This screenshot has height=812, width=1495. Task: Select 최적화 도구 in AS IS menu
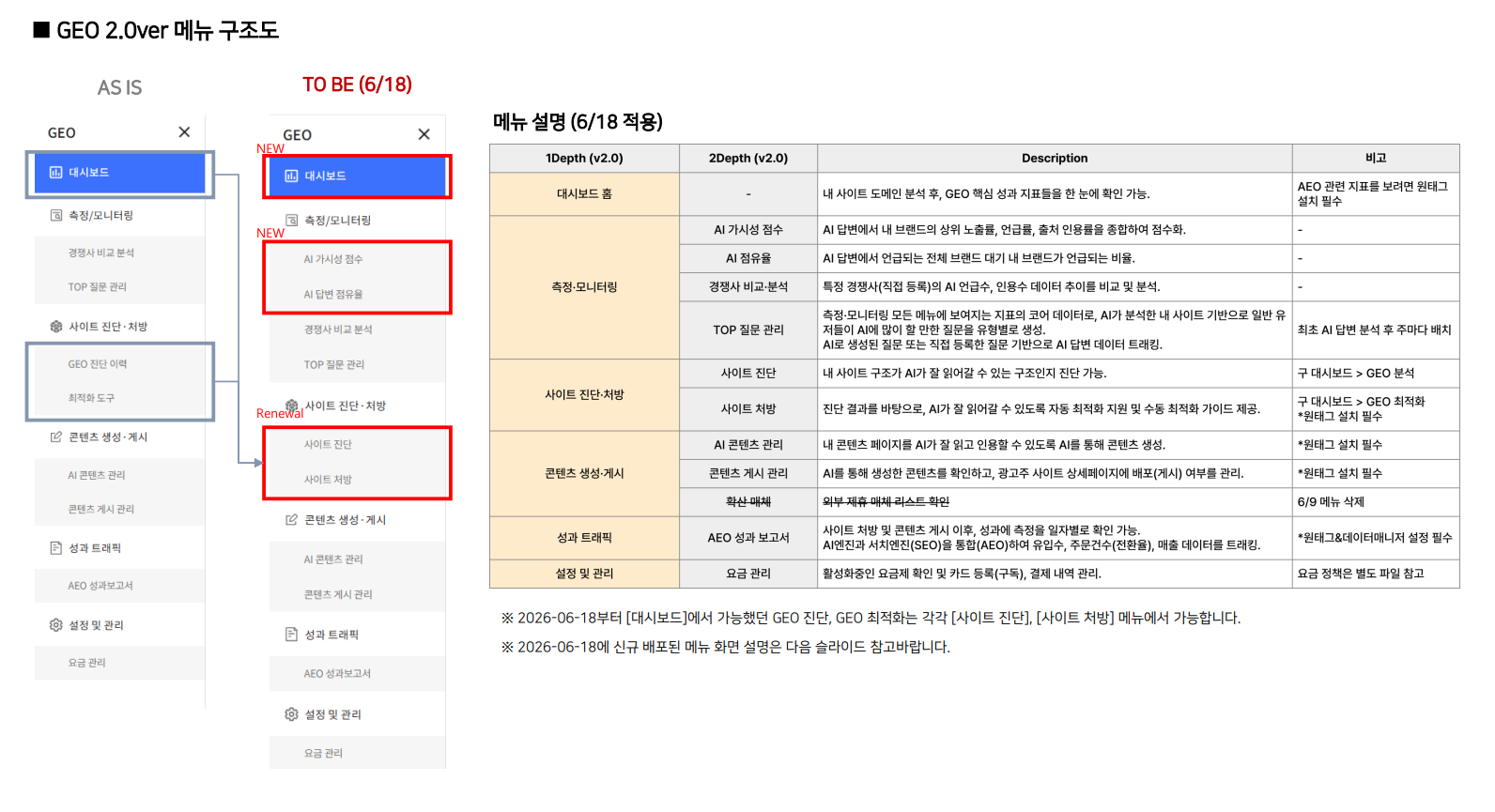point(91,398)
